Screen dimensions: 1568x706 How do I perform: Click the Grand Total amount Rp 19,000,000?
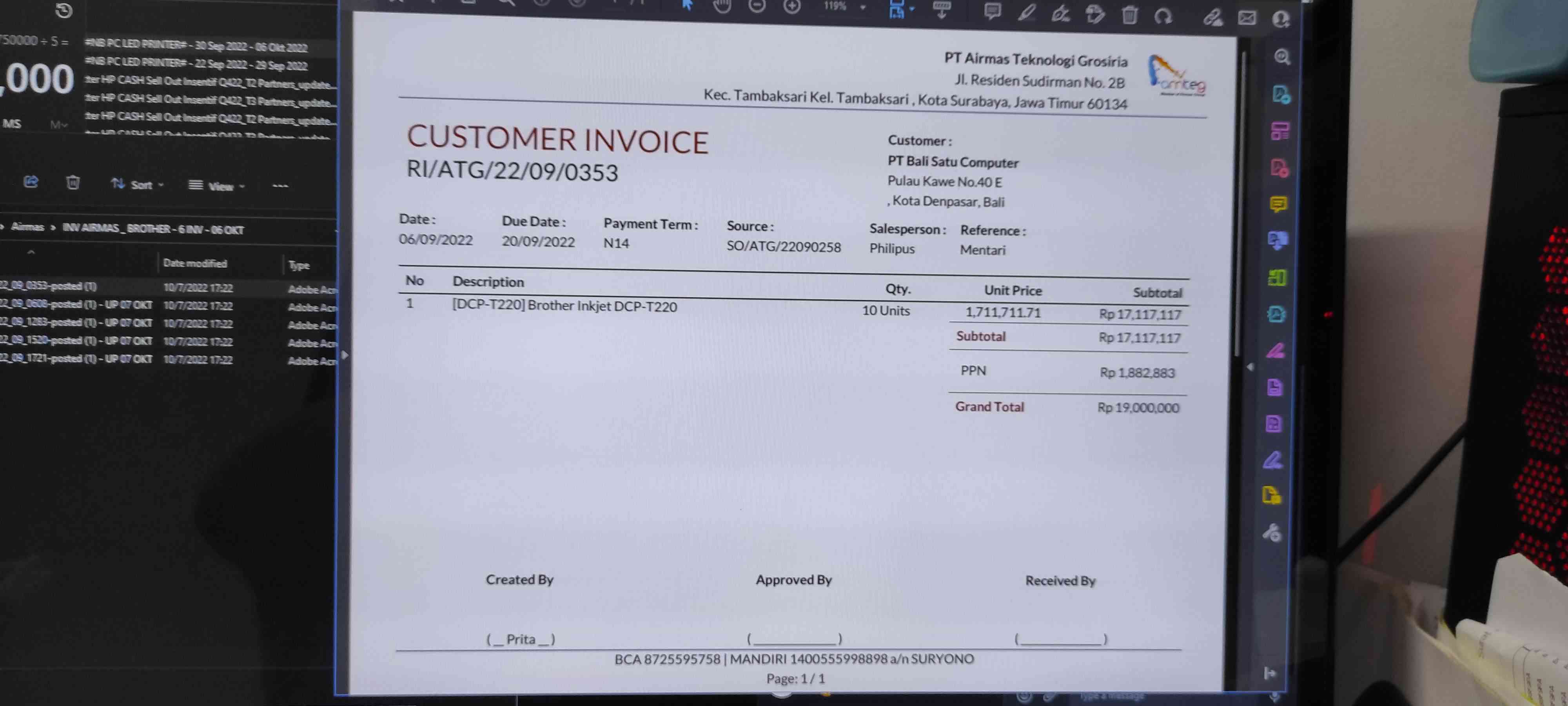(x=1138, y=408)
